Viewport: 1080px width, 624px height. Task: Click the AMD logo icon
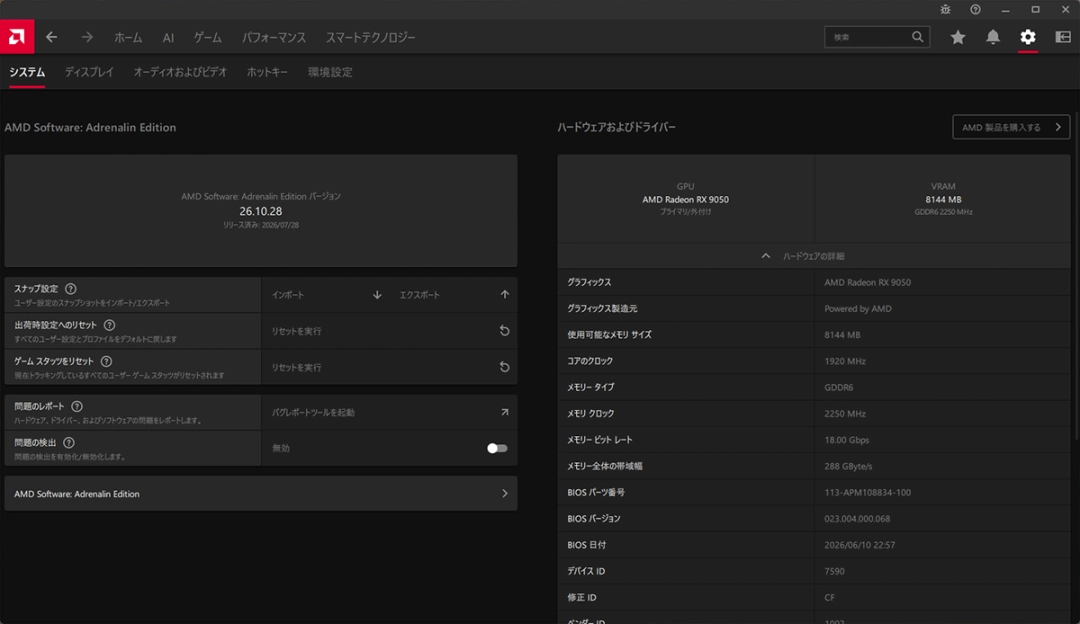point(17,37)
